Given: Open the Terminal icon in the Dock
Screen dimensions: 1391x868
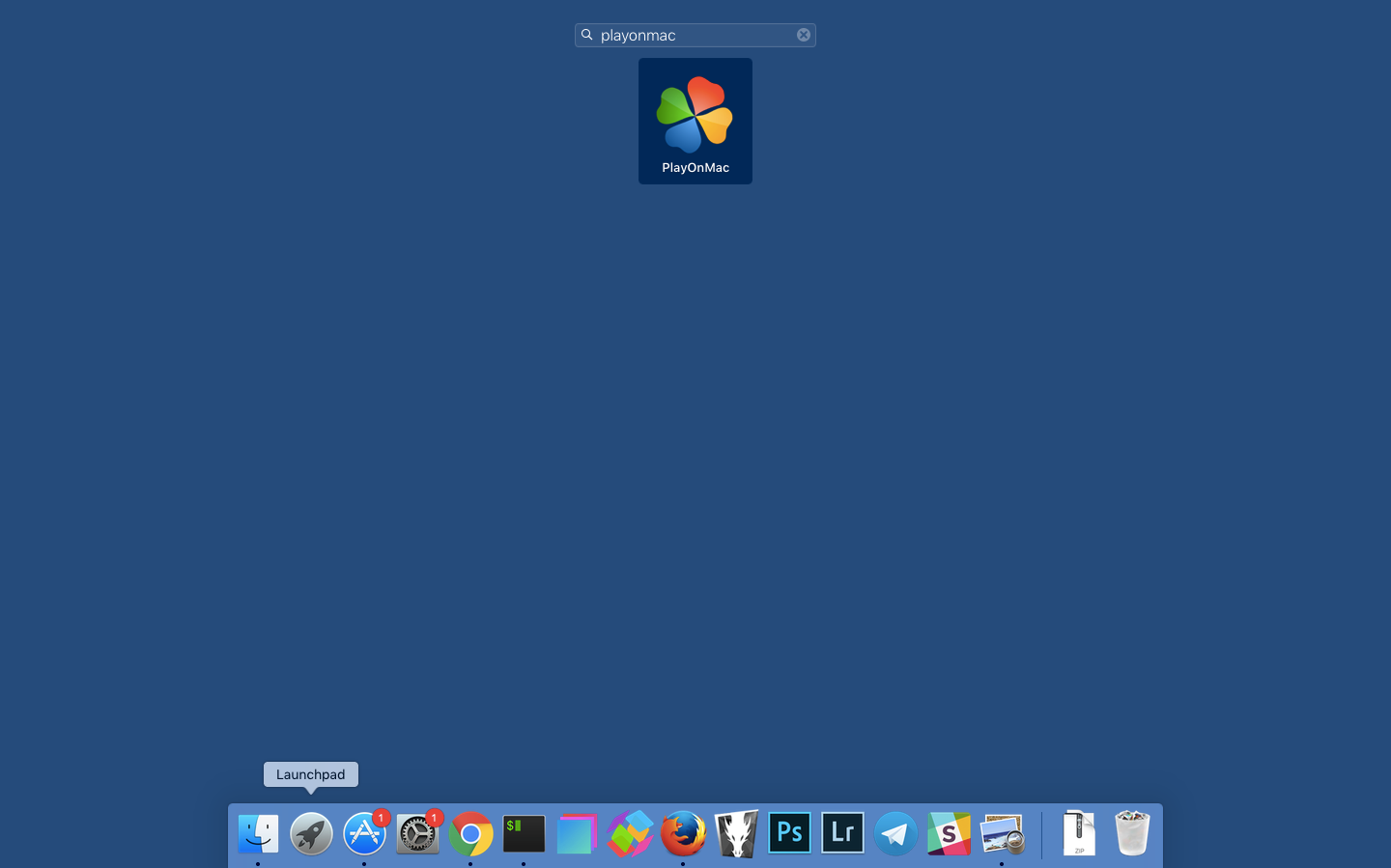Looking at the screenshot, I should pos(524,833).
